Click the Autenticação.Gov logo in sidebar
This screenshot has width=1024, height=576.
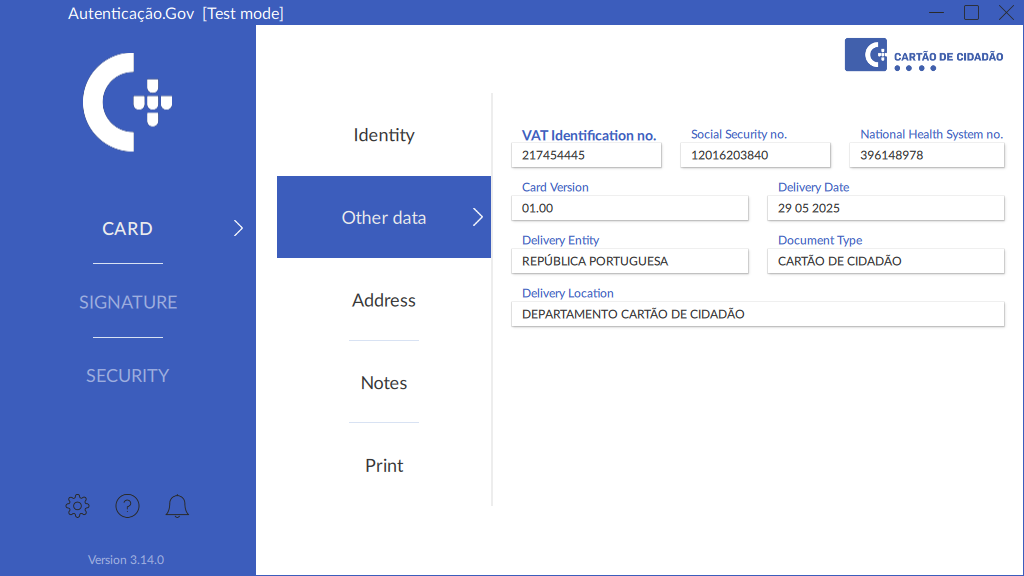tap(127, 102)
